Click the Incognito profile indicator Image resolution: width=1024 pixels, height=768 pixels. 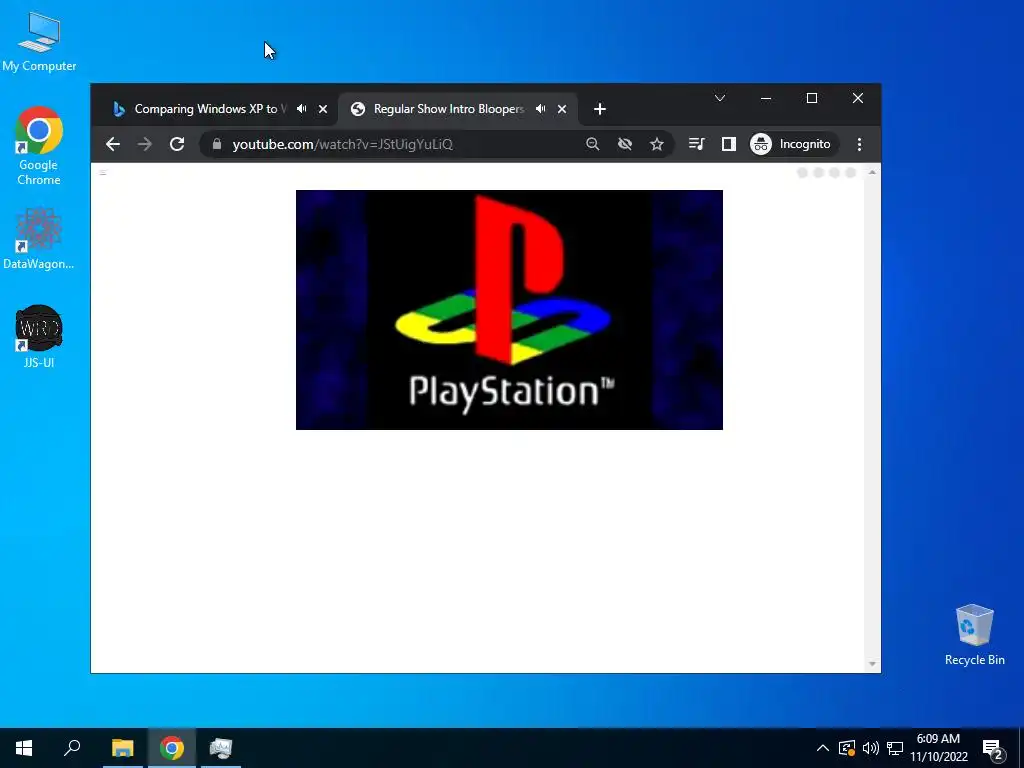click(792, 144)
